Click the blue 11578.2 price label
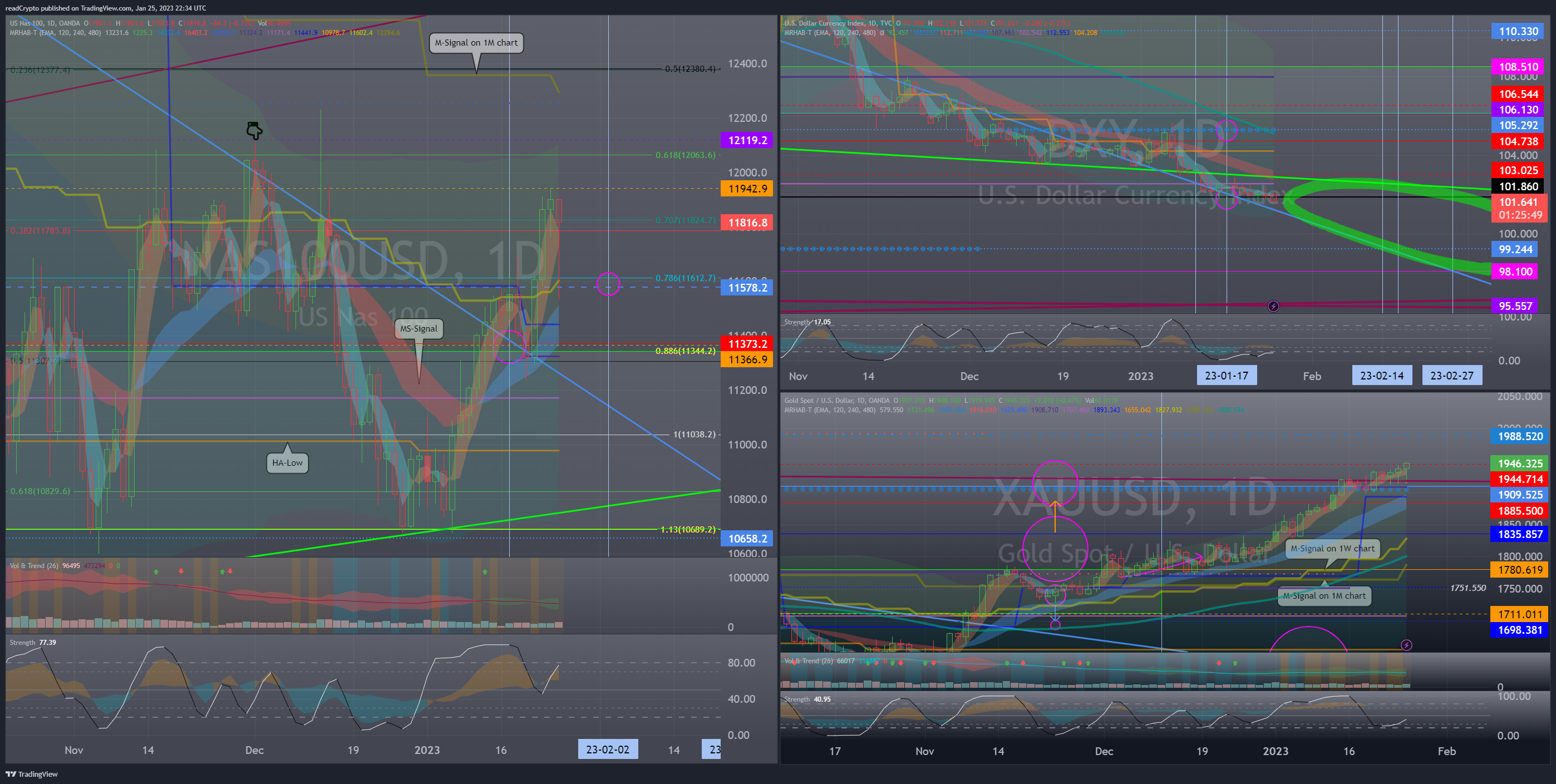The height and width of the screenshot is (784, 1556). 747,288
